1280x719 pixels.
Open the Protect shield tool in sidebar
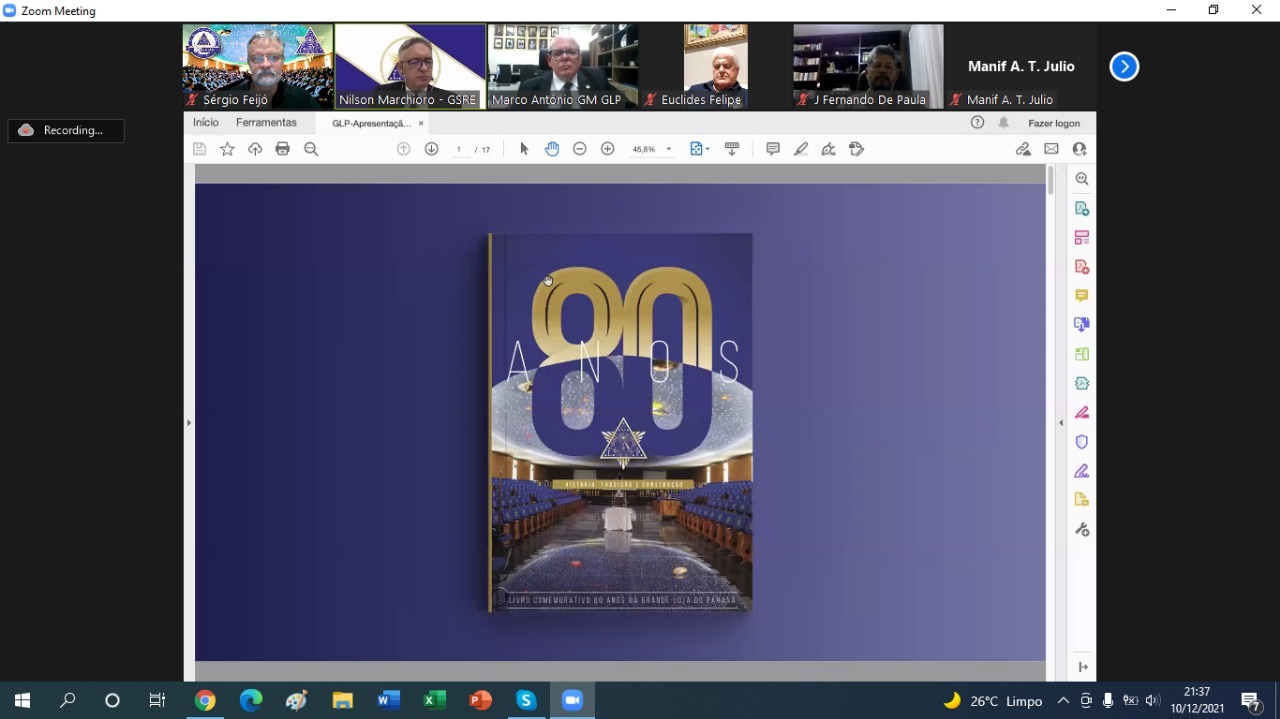click(1081, 442)
